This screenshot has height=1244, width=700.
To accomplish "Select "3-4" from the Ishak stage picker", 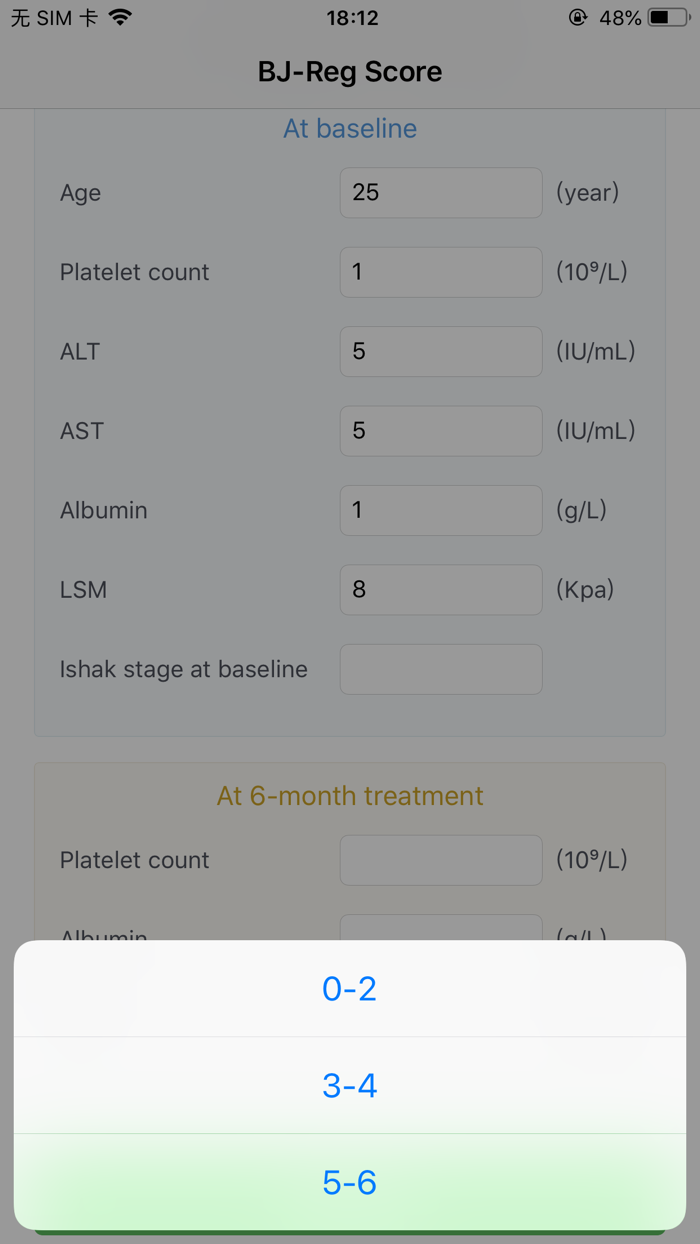I will (x=350, y=1085).
